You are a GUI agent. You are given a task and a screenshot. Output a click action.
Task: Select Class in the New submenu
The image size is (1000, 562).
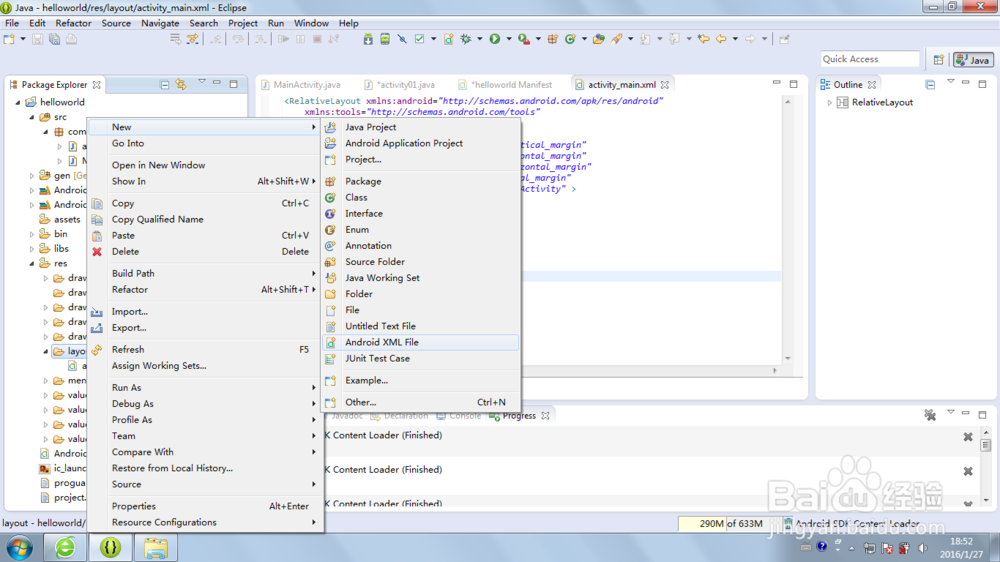point(421,198)
